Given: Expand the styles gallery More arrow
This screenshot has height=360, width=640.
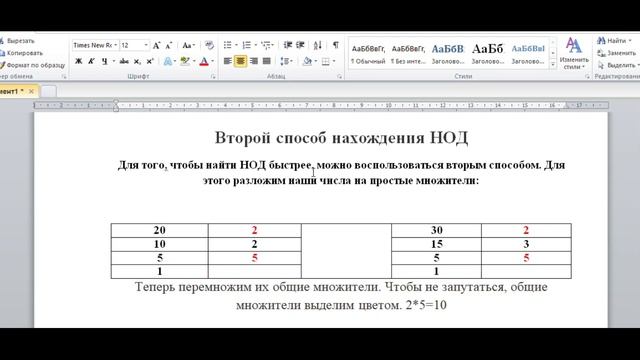Looking at the screenshot, I should click(x=553, y=64).
